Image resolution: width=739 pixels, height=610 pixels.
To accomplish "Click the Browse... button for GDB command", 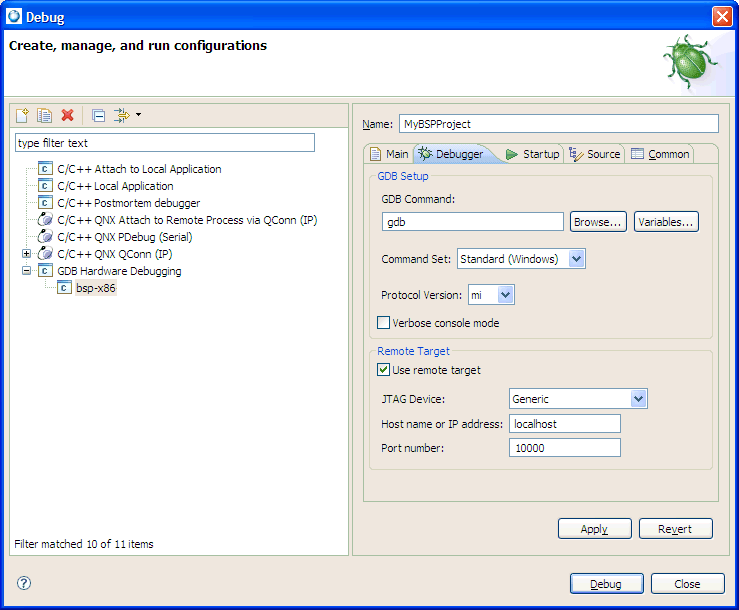I will 598,222.
